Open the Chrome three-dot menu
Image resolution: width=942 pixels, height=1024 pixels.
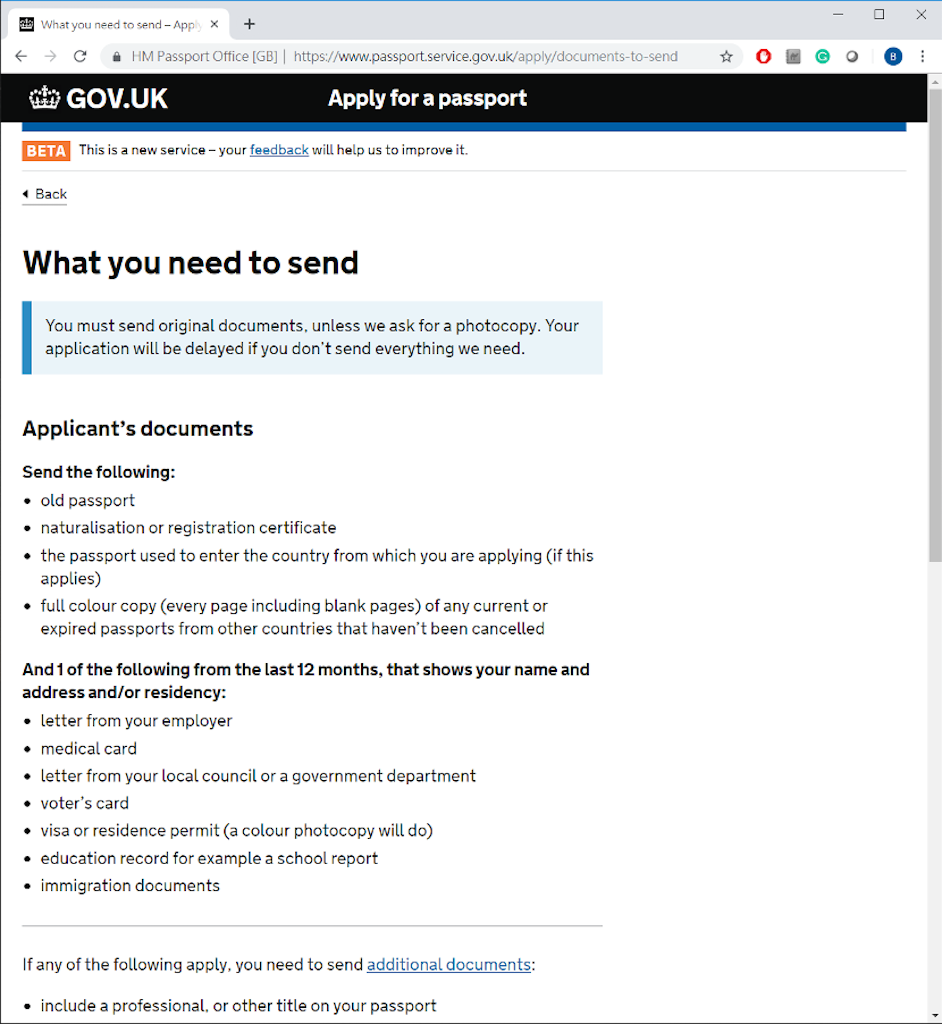922,57
